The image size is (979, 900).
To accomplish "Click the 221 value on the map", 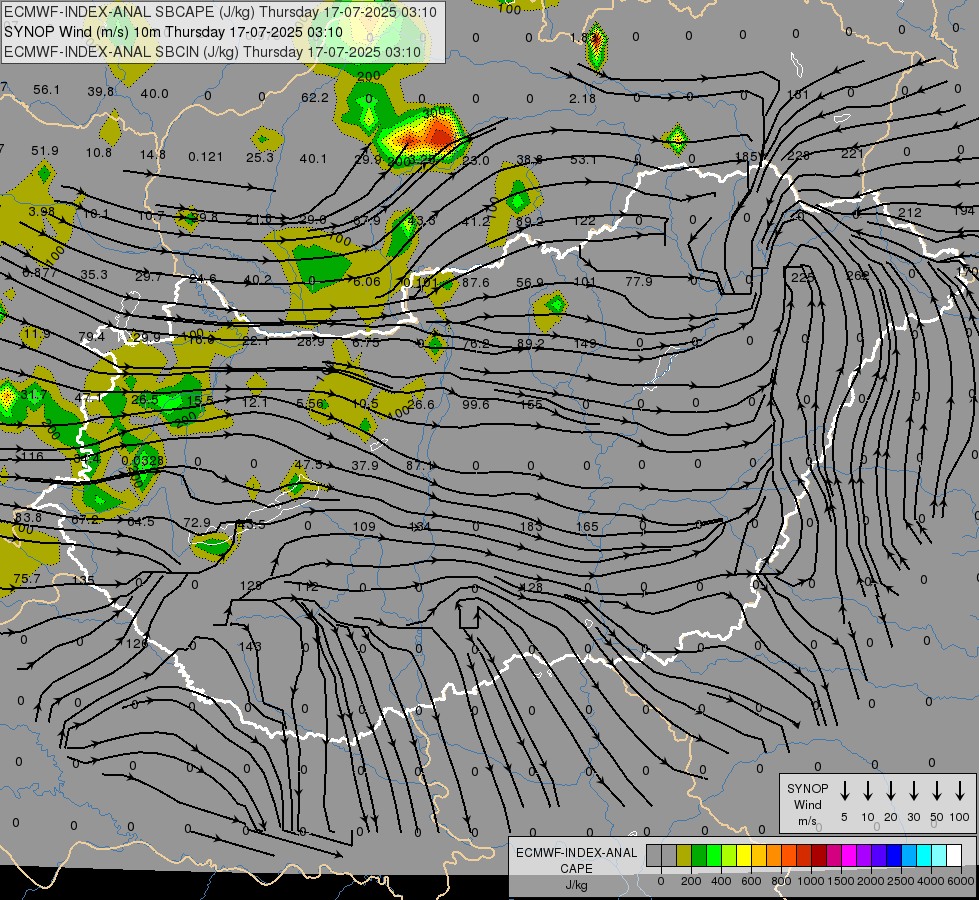I will point(852,154).
